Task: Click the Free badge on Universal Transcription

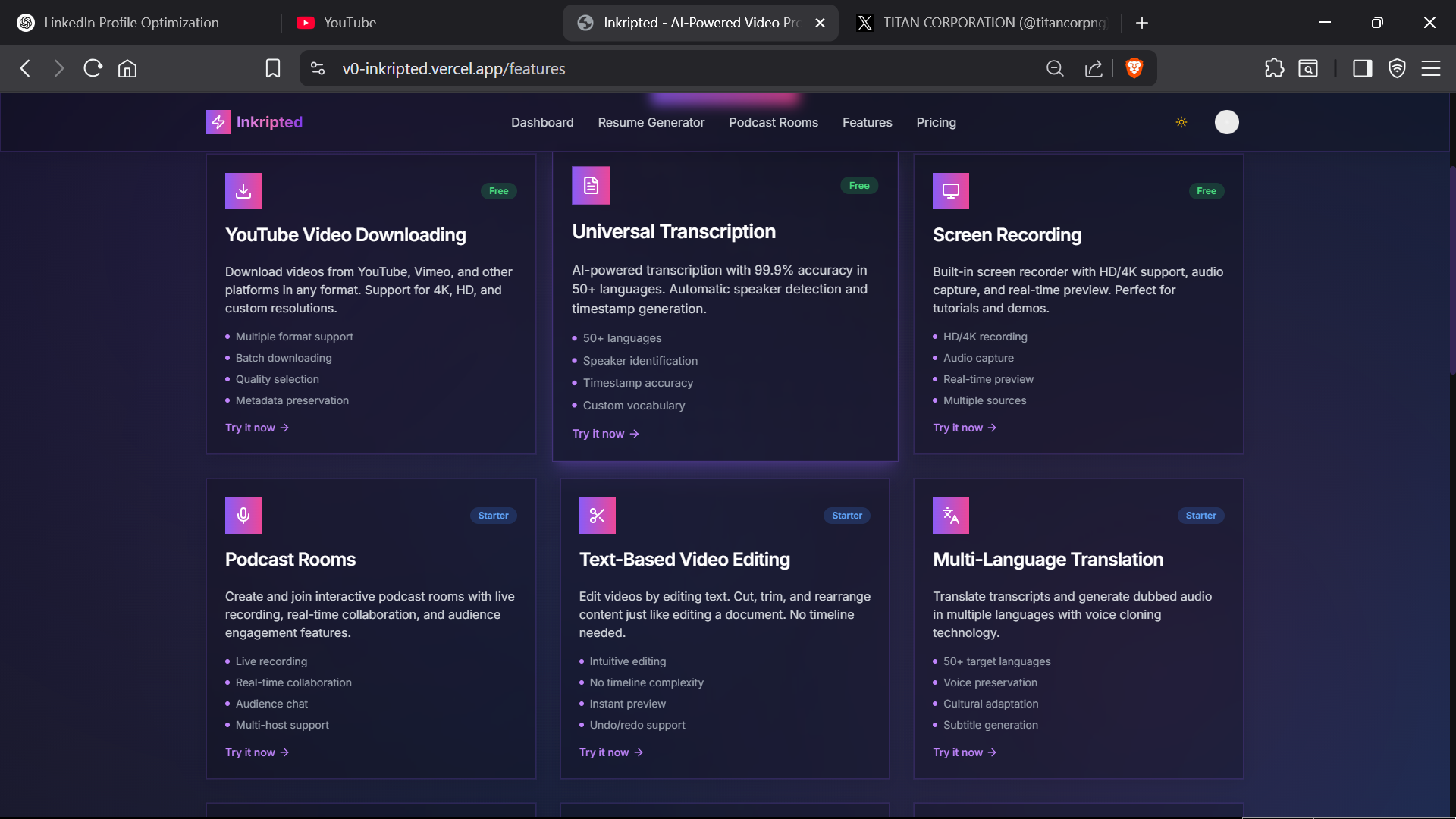Action: (859, 186)
